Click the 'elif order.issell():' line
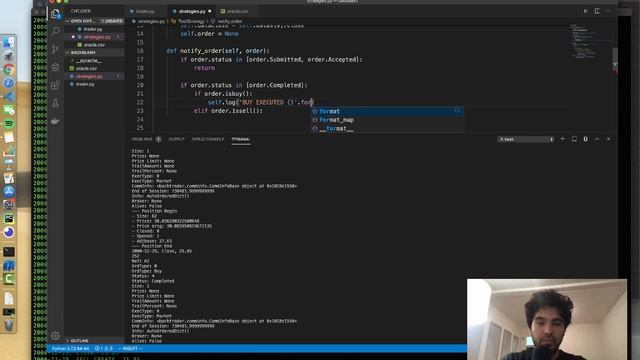This screenshot has height=360, width=640. (x=228, y=111)
